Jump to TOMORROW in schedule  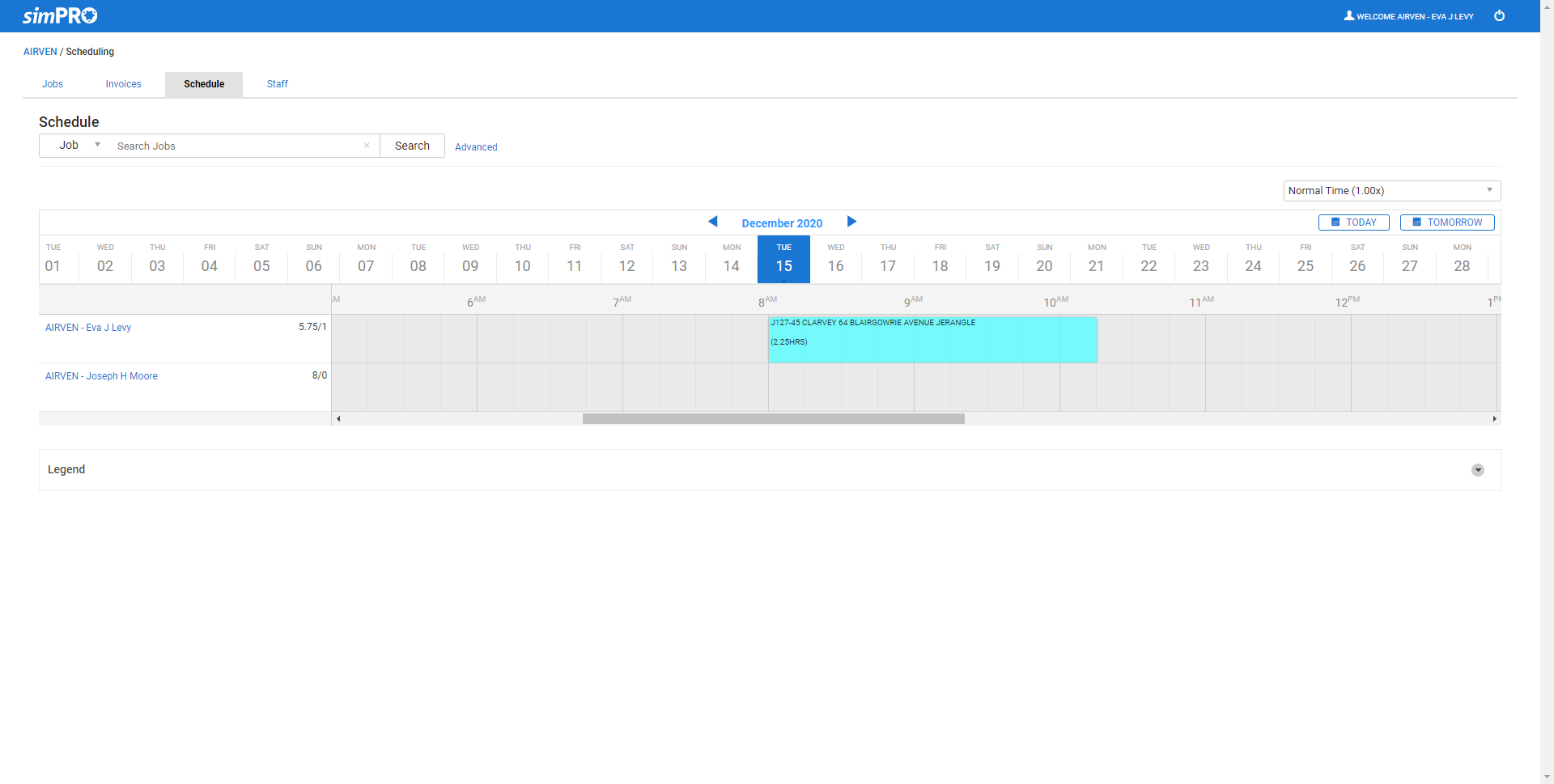[1446, 222]
